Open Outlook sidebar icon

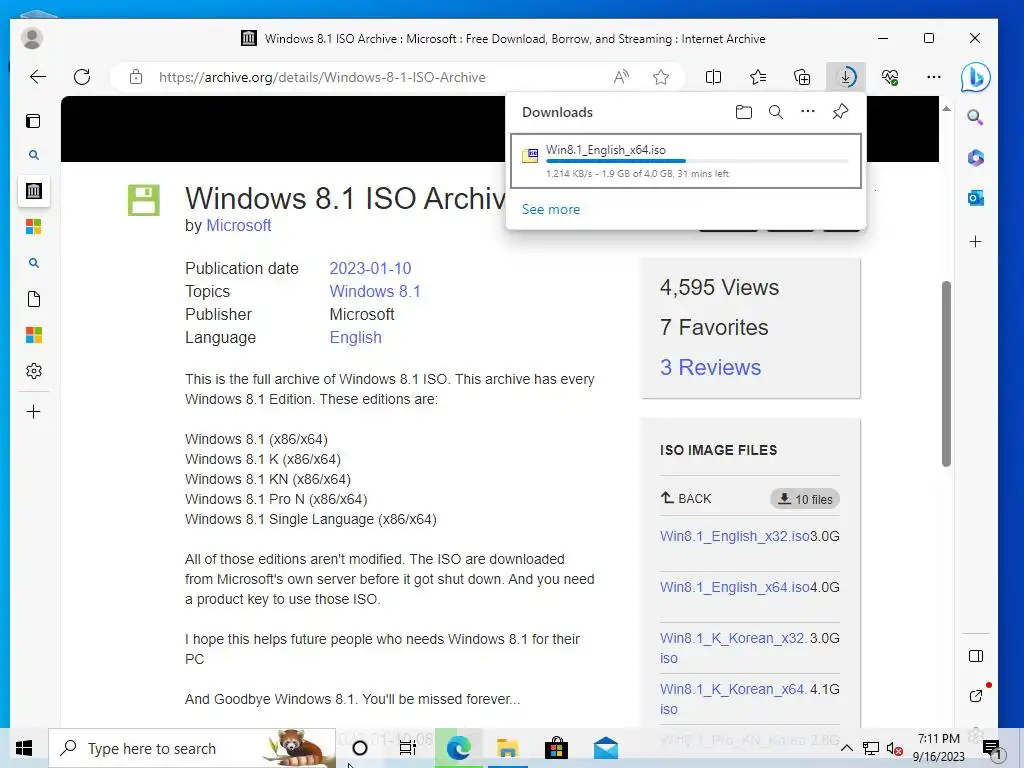(x=976, y=198)
